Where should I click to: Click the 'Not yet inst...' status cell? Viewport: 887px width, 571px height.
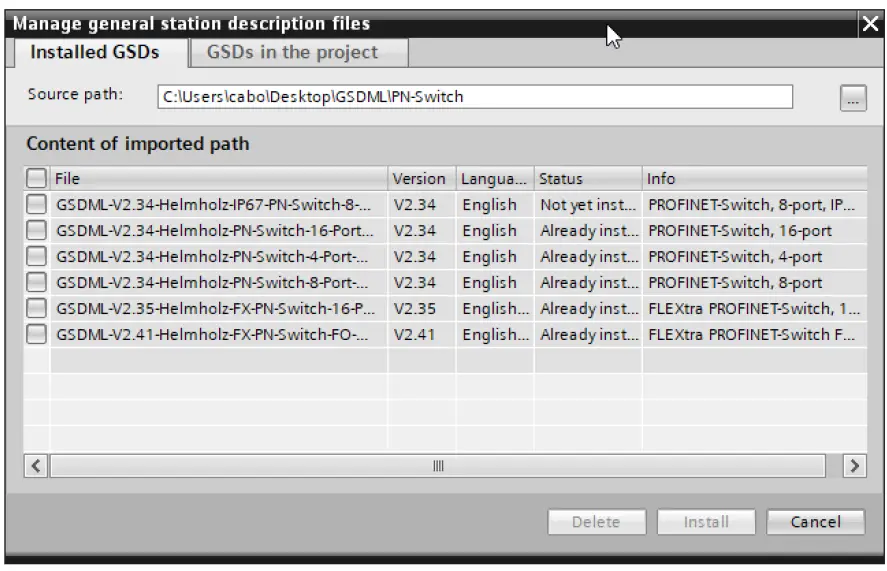tap(588, 204)
